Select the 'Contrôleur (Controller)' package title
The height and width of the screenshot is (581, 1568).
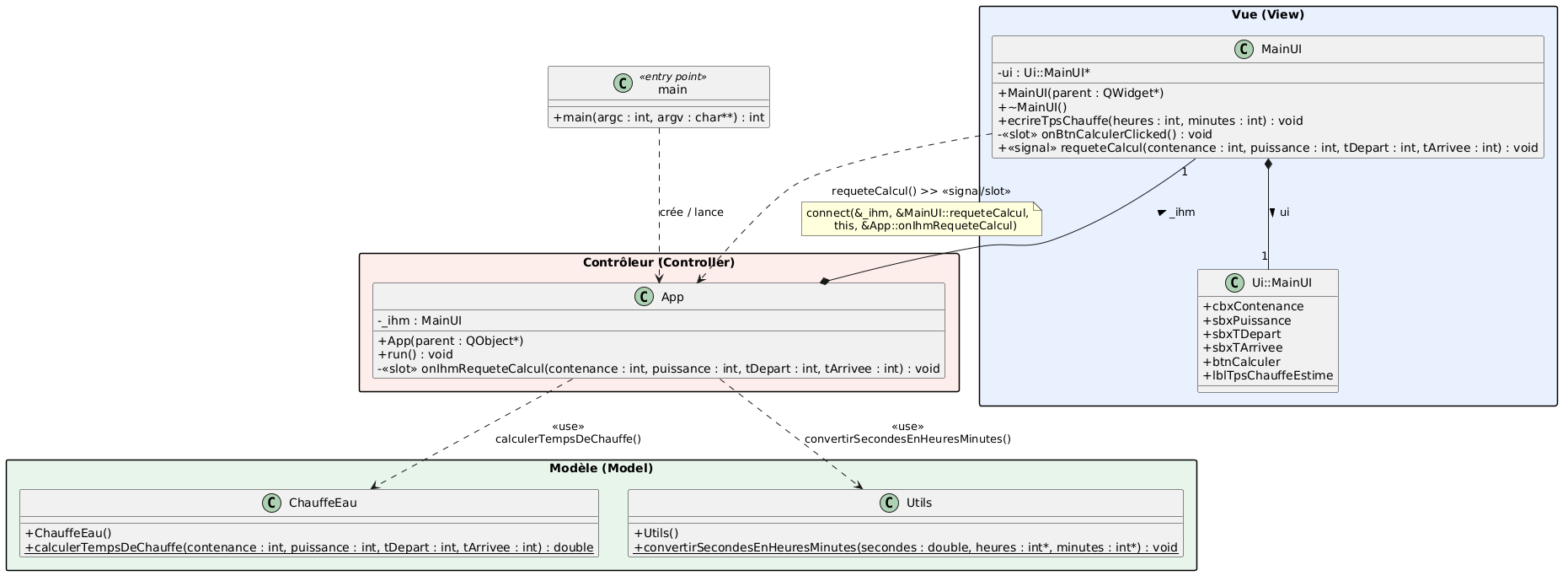pyautogui.click(x=659, y=262)
